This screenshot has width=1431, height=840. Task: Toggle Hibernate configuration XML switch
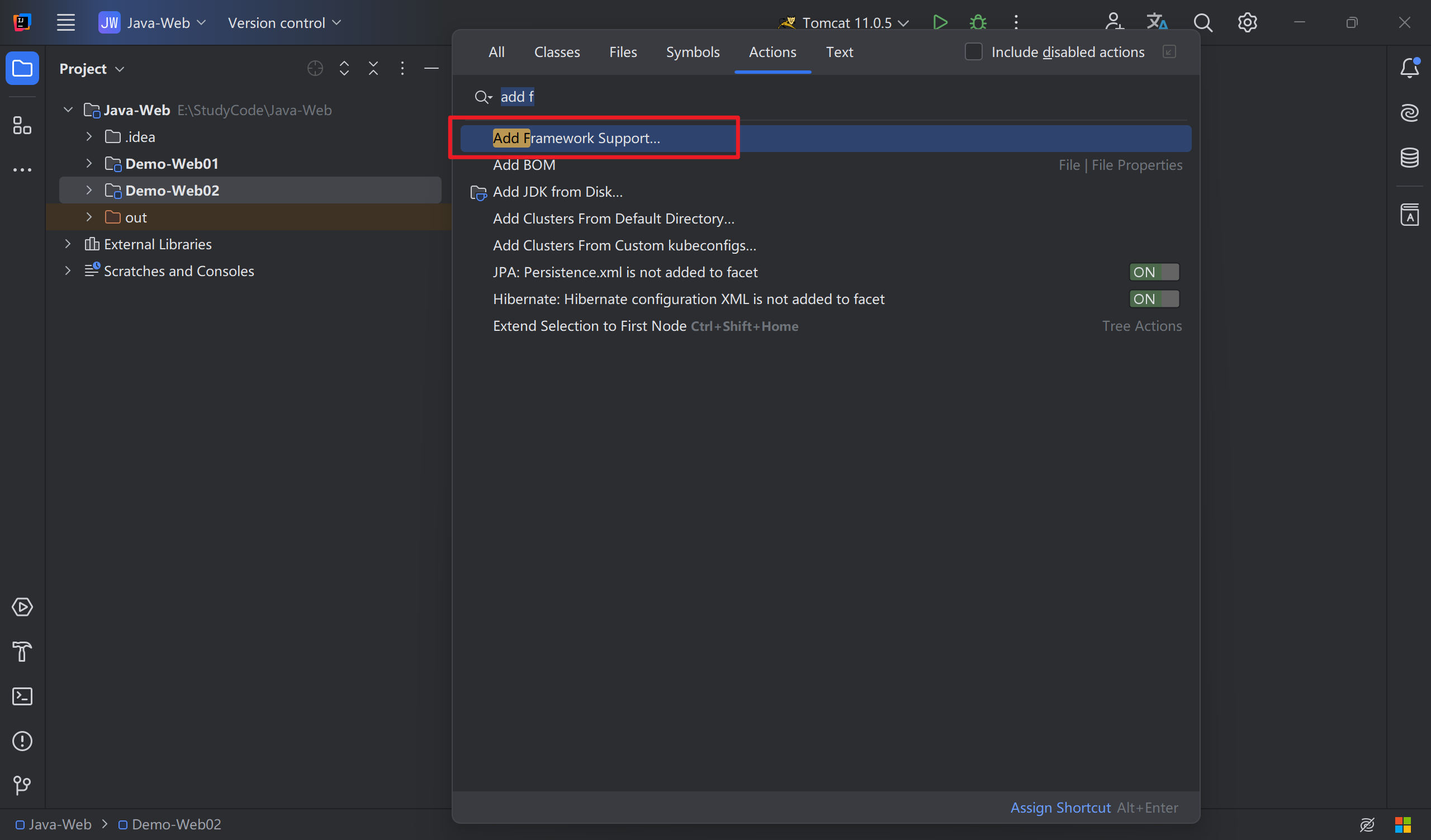click(1154, 299)
